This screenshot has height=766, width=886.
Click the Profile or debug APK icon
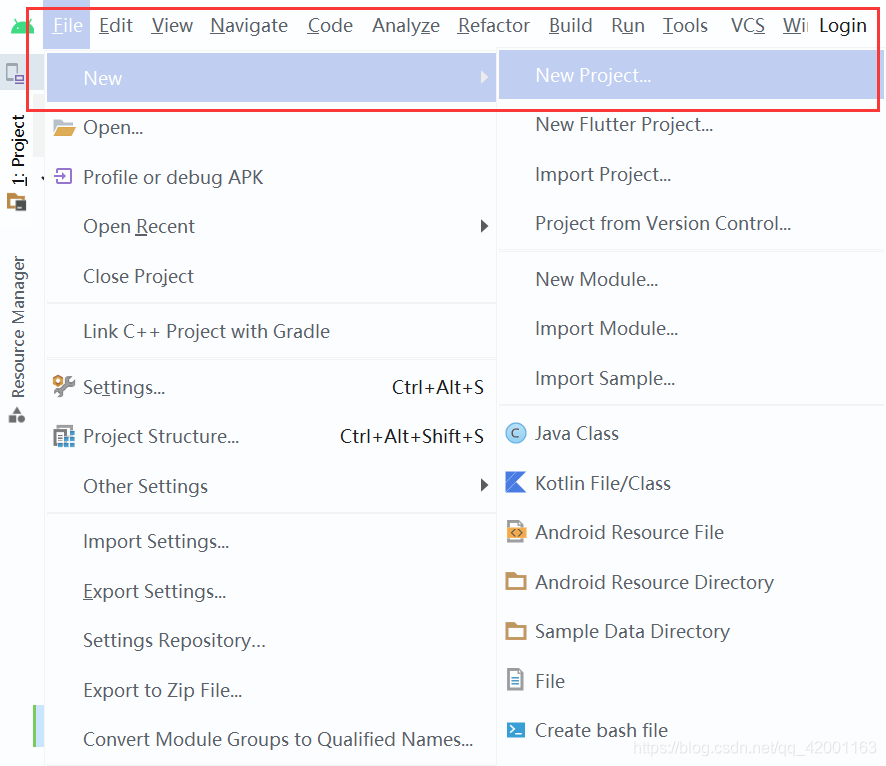[x=63, y=177]
